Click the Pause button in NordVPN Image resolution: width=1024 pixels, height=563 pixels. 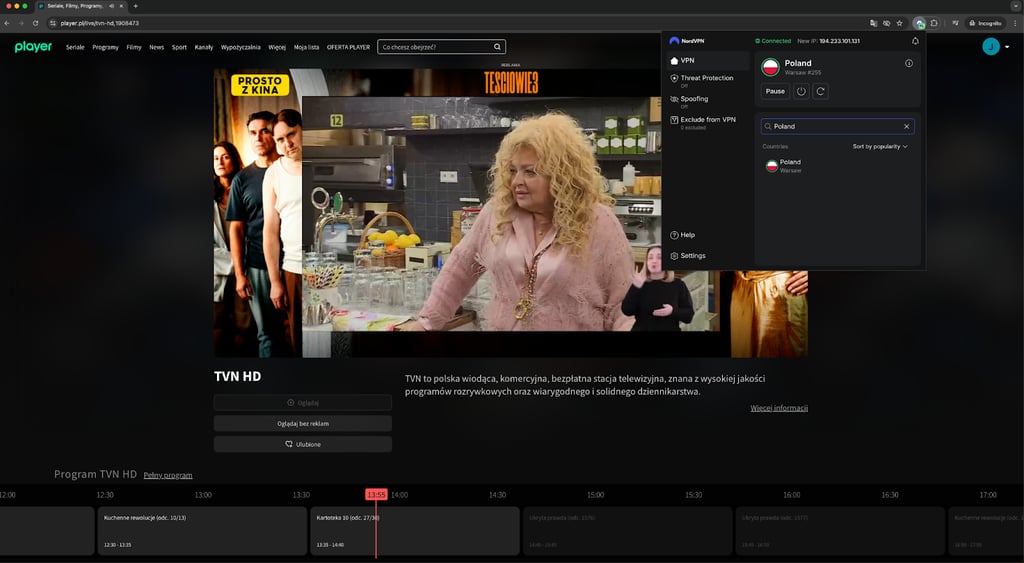pyautogui.click(x=775, y=91)
